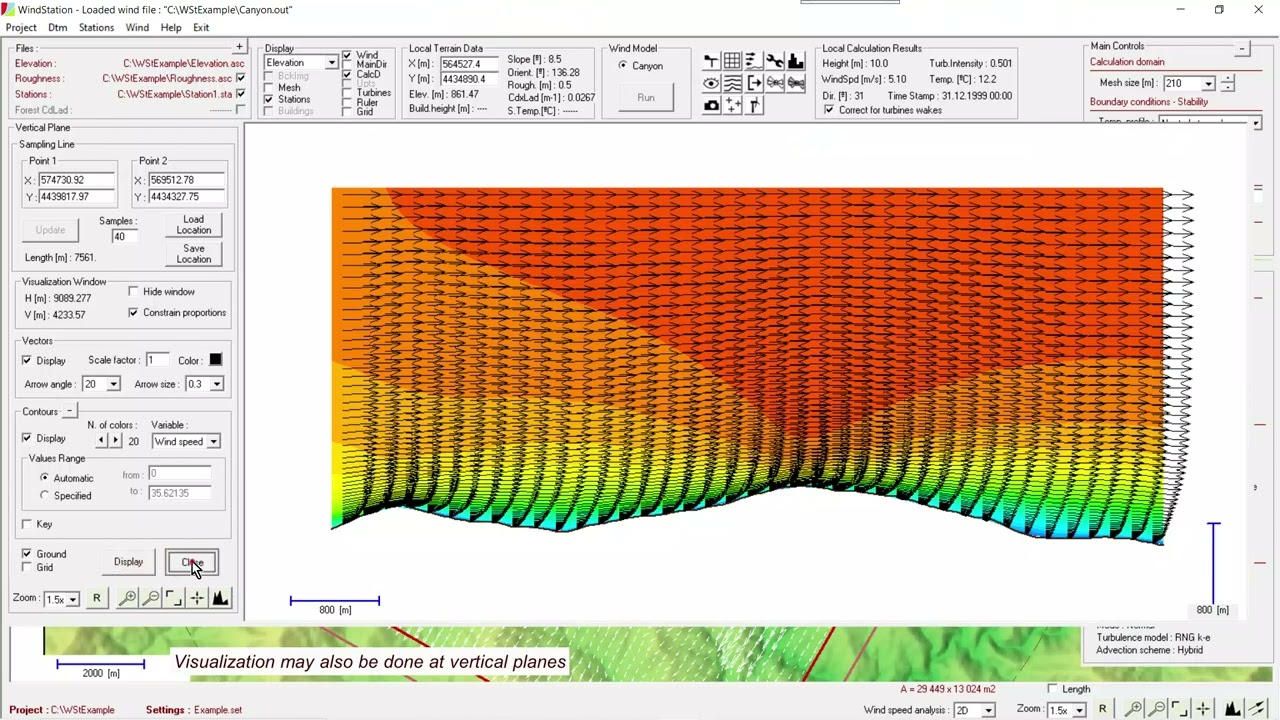This screenshot has height=720, width=1280.
Task: Open the Project menu
Action: tap(21, 28)
